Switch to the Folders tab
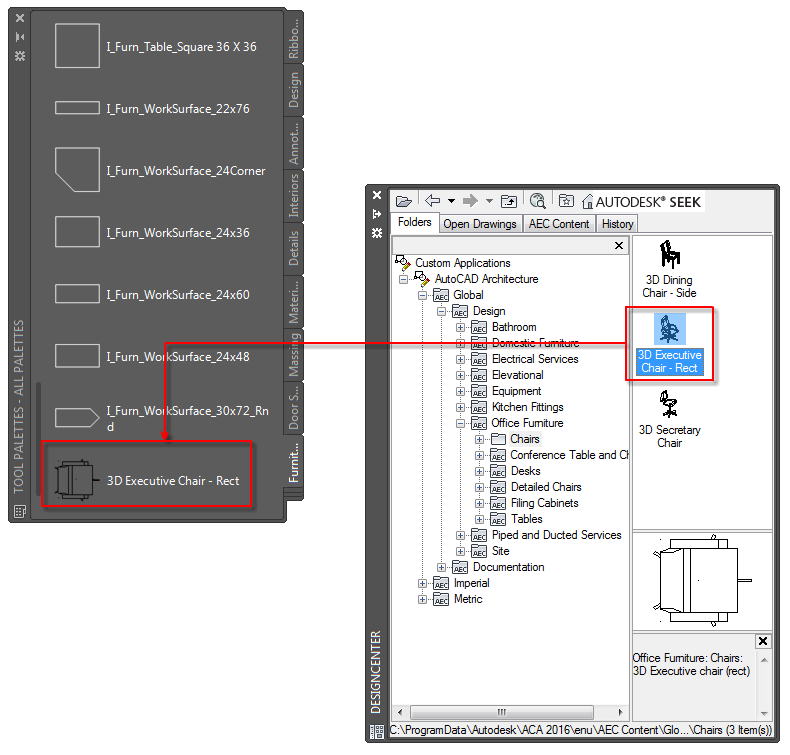The width and height of the screenshot is (790, 755). pyautogui.click(x=414, y=222)
